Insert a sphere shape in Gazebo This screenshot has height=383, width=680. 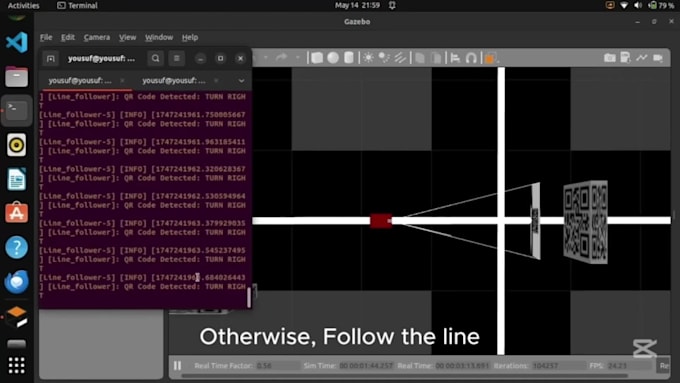tap(333, 58)
